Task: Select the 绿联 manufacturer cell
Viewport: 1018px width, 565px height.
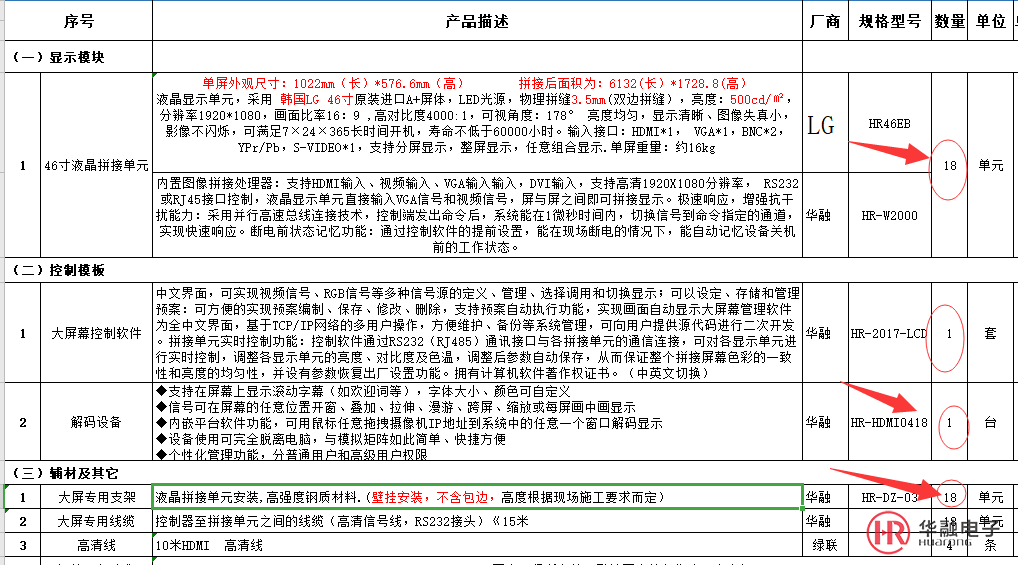Action: [825, 545]
